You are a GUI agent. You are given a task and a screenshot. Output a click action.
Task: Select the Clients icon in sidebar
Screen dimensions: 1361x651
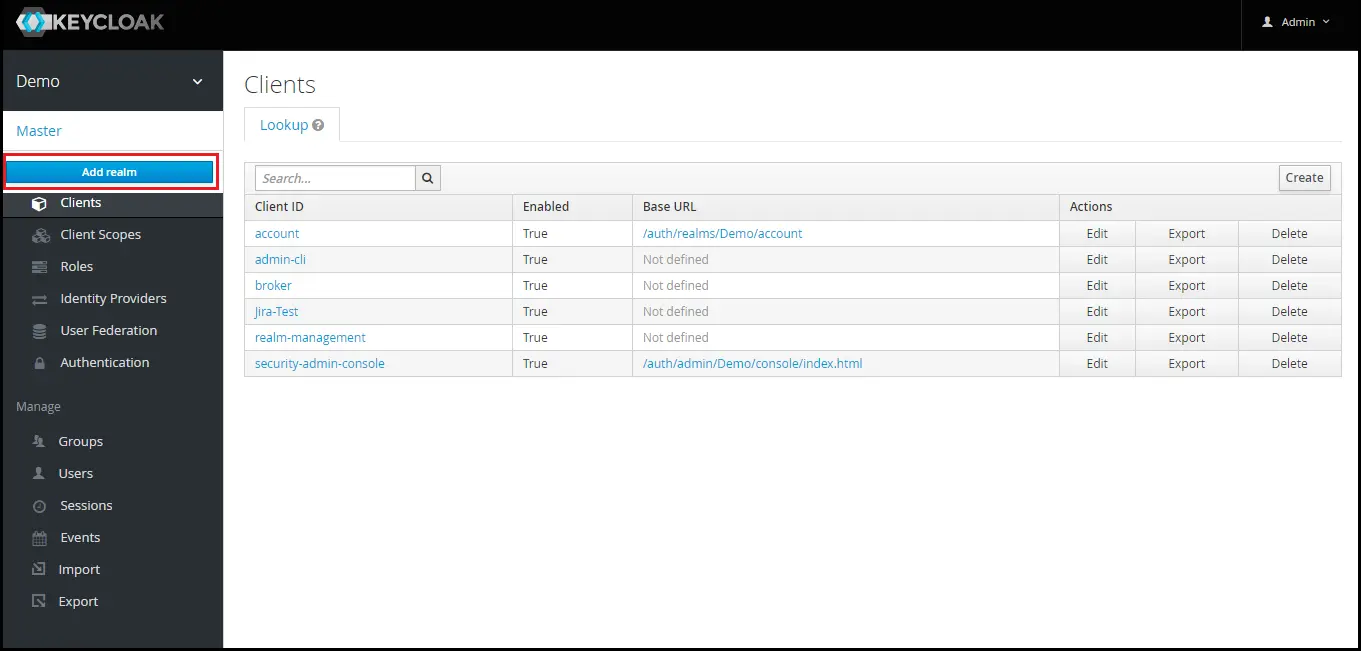point(38,202)
